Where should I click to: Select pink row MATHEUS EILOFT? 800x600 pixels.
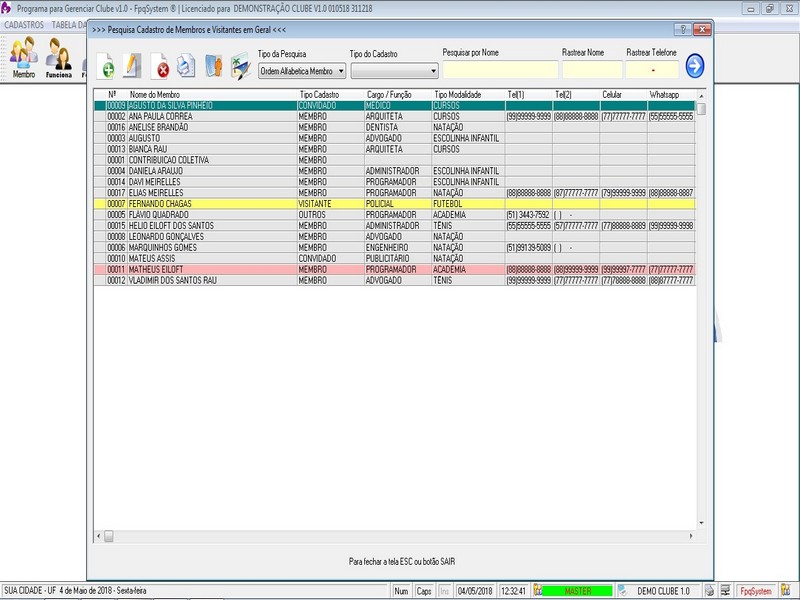(394, 269)
